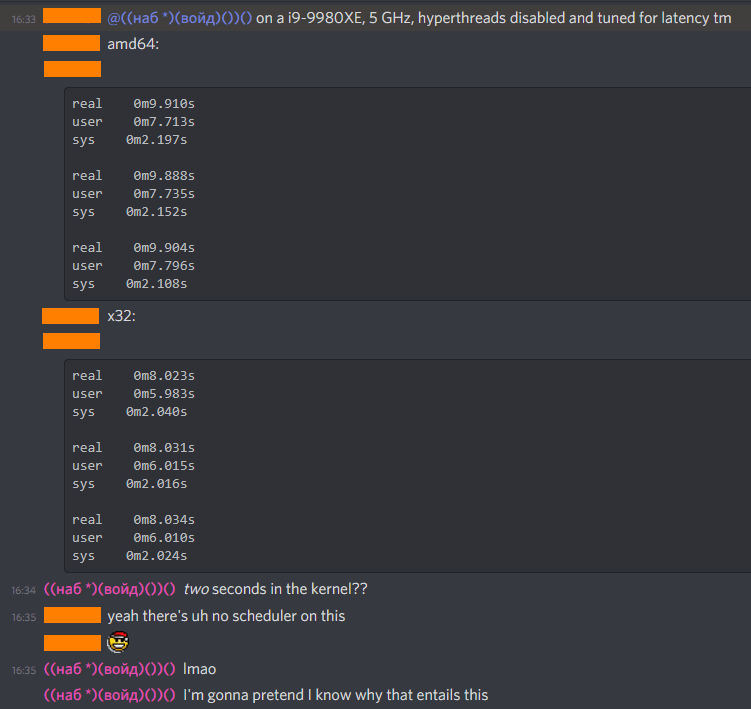Open the pink username before "lmao"

[110, 669]
